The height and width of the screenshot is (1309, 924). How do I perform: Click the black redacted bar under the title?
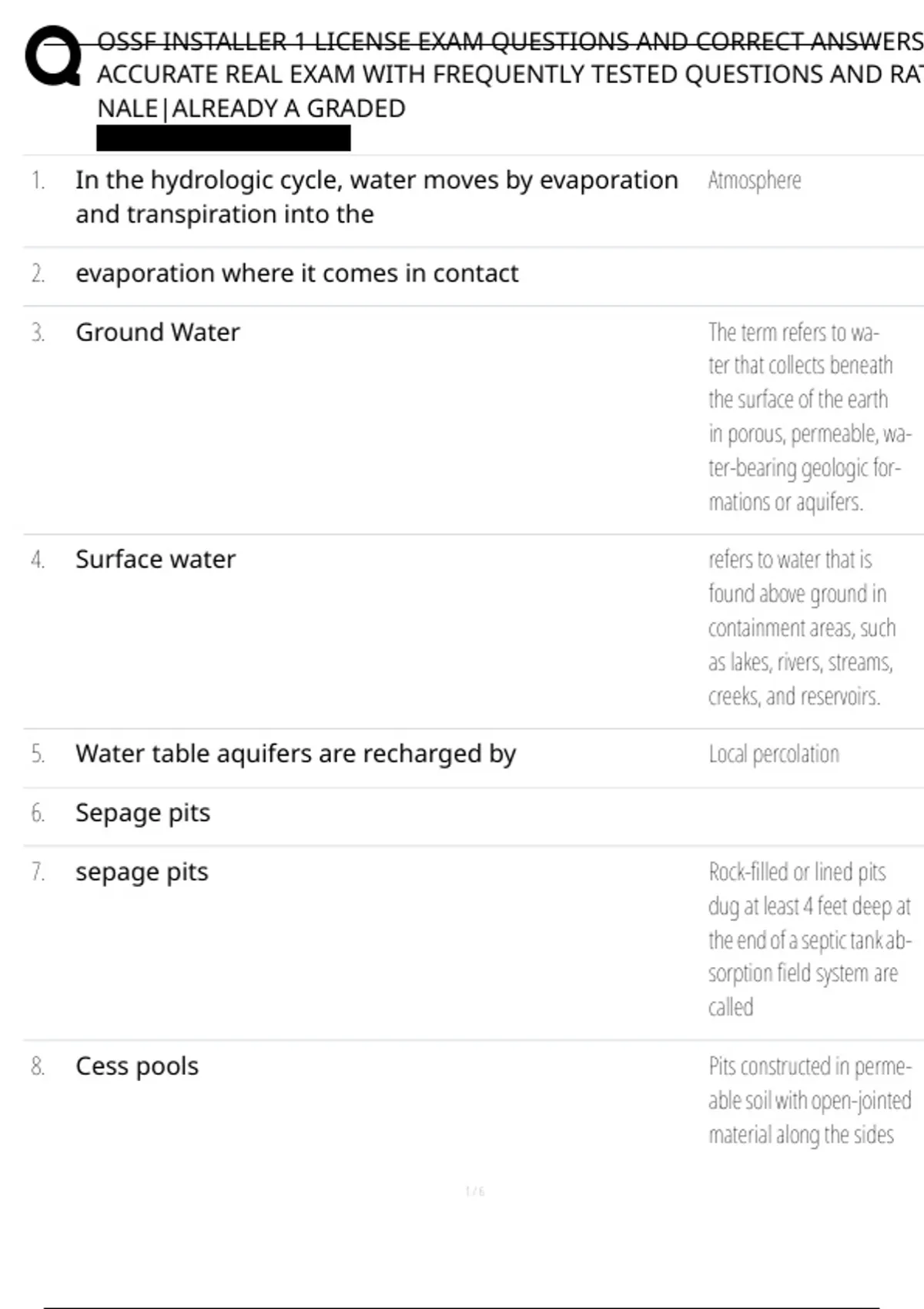coord(223,139)
